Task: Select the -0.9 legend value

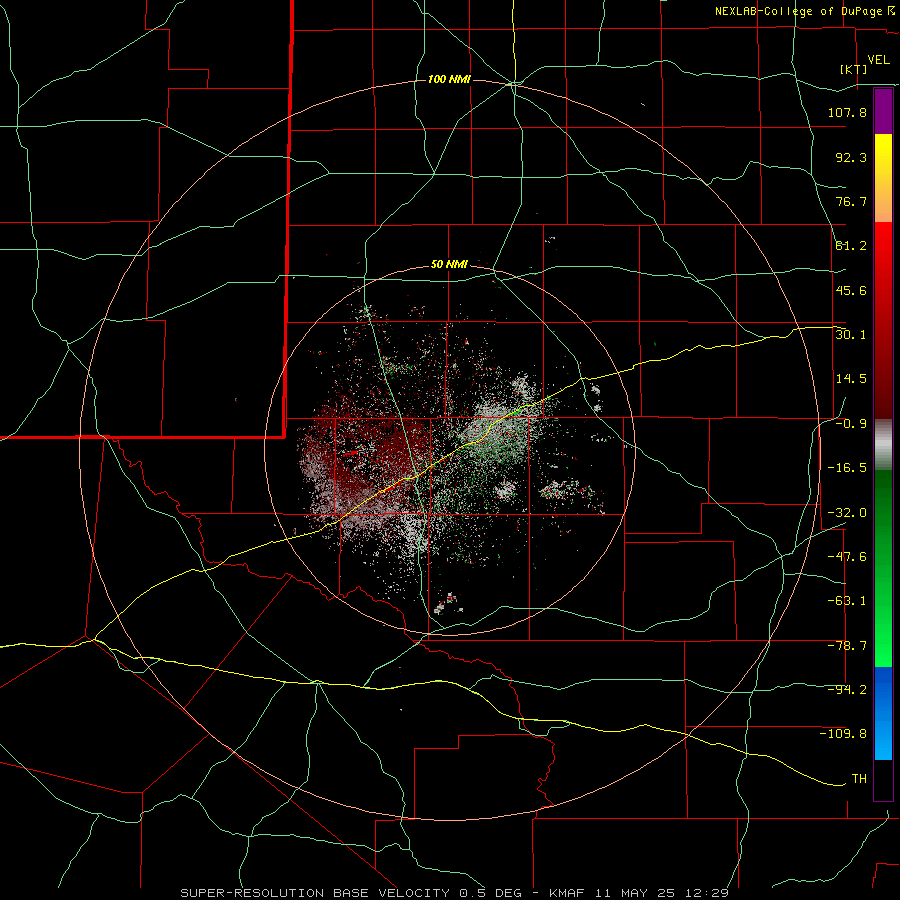Action: (851, 424)
